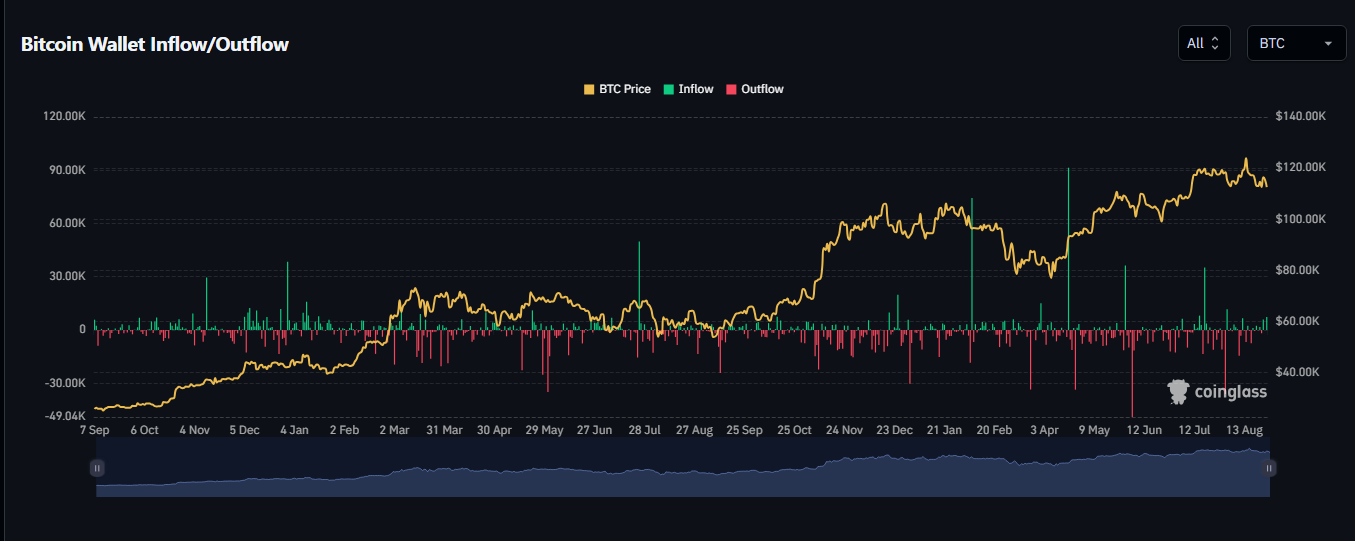Click the $60.00K right axis label

click(x=1298, y=321)
